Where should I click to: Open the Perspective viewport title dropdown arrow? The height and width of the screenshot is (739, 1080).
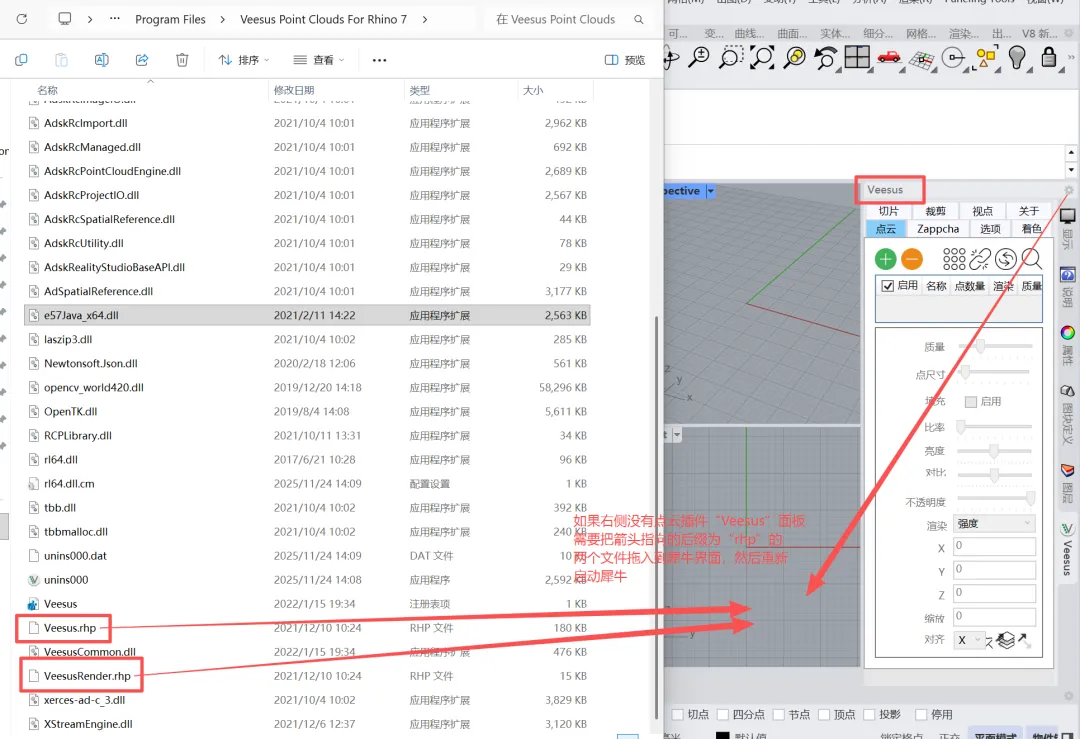711,191
